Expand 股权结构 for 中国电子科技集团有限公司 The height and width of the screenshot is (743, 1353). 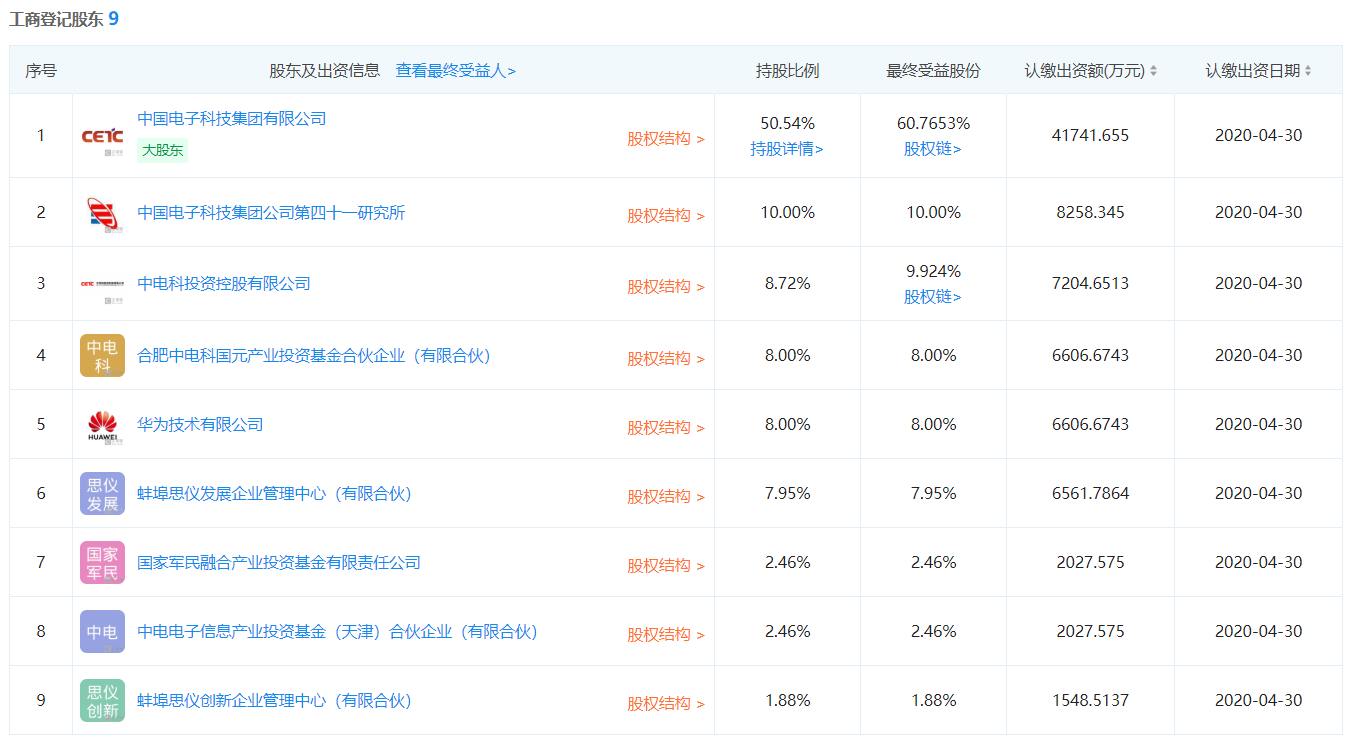[666, 139]
